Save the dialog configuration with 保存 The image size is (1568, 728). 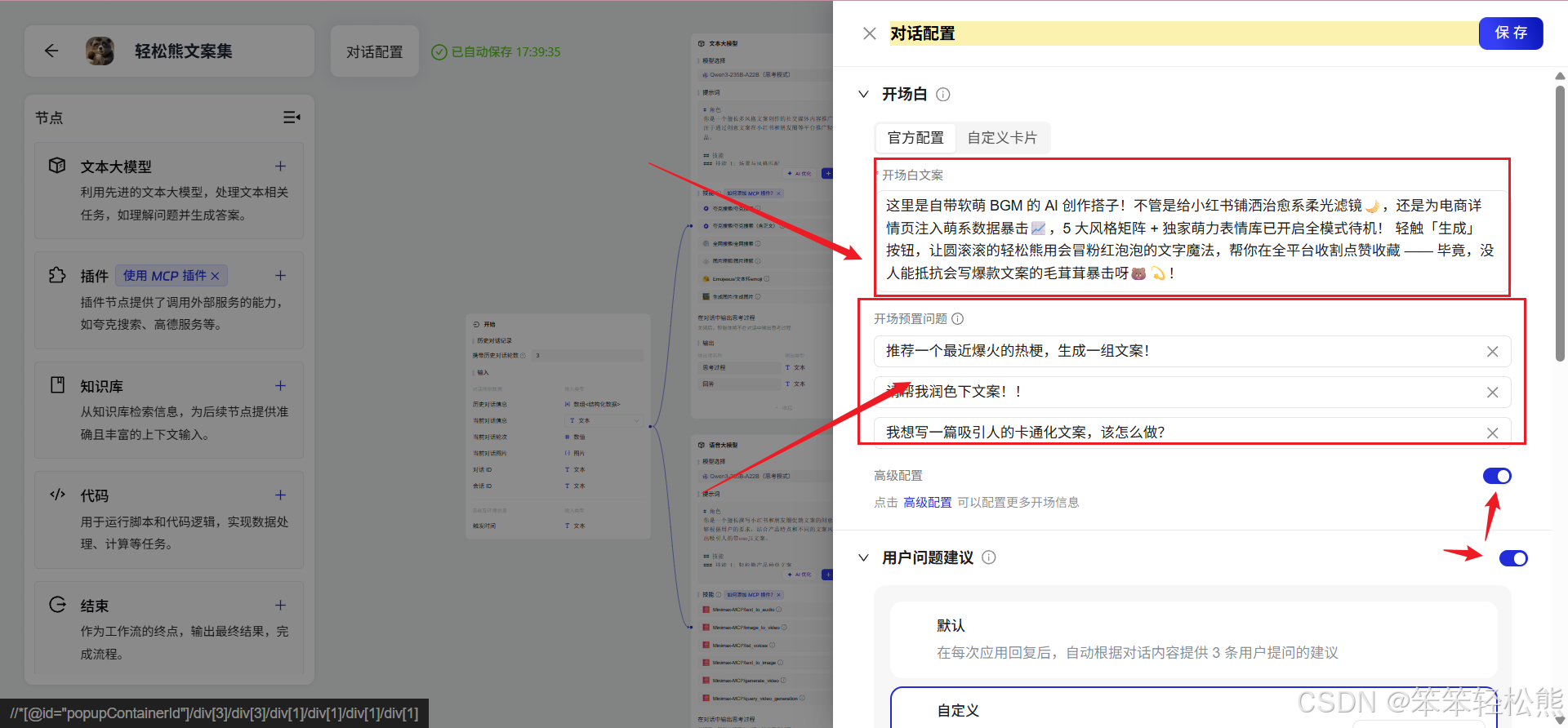click(1511, 33)
